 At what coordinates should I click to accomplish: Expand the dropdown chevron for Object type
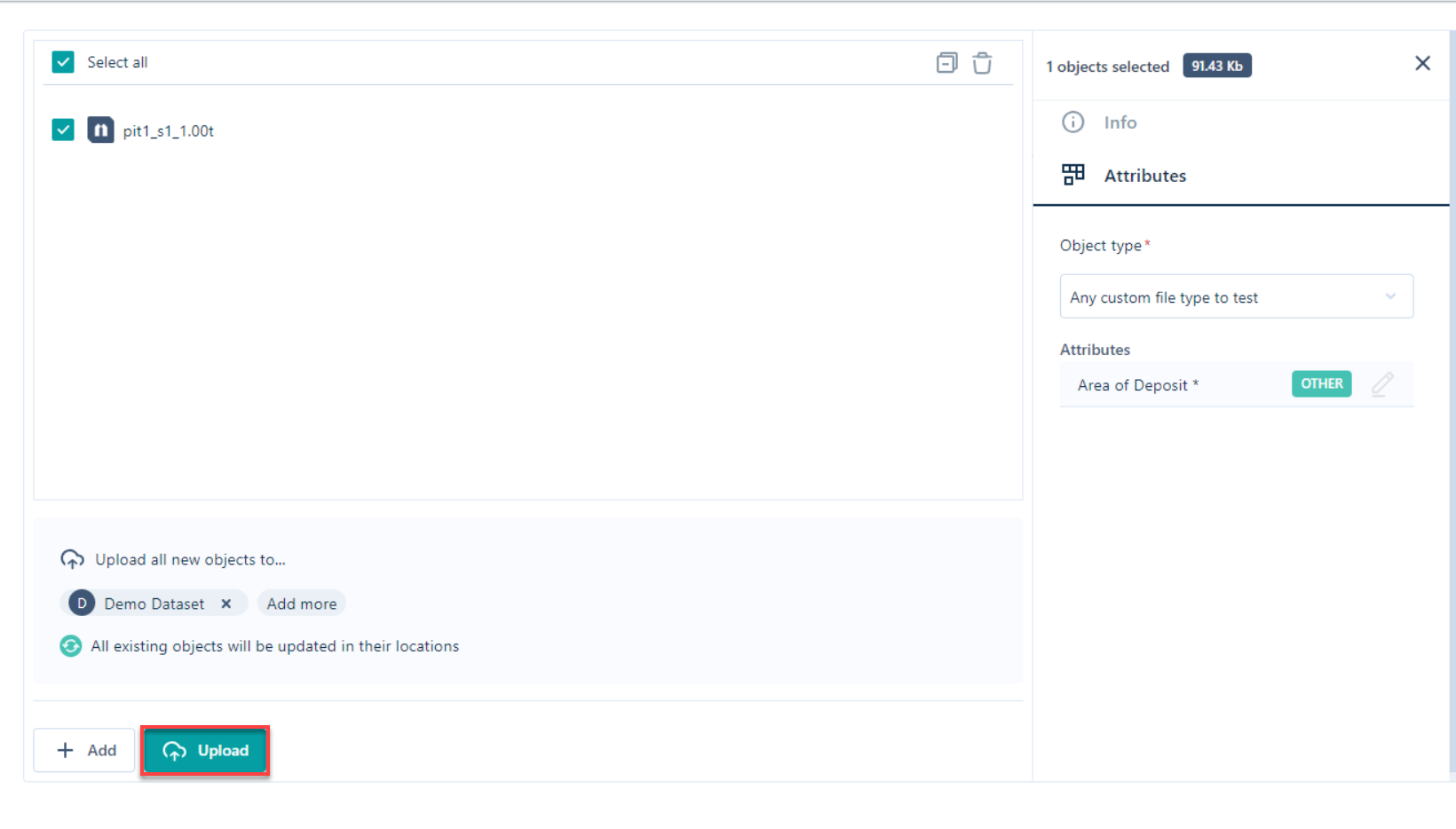pyautogui.click(x=1390, y=297)
